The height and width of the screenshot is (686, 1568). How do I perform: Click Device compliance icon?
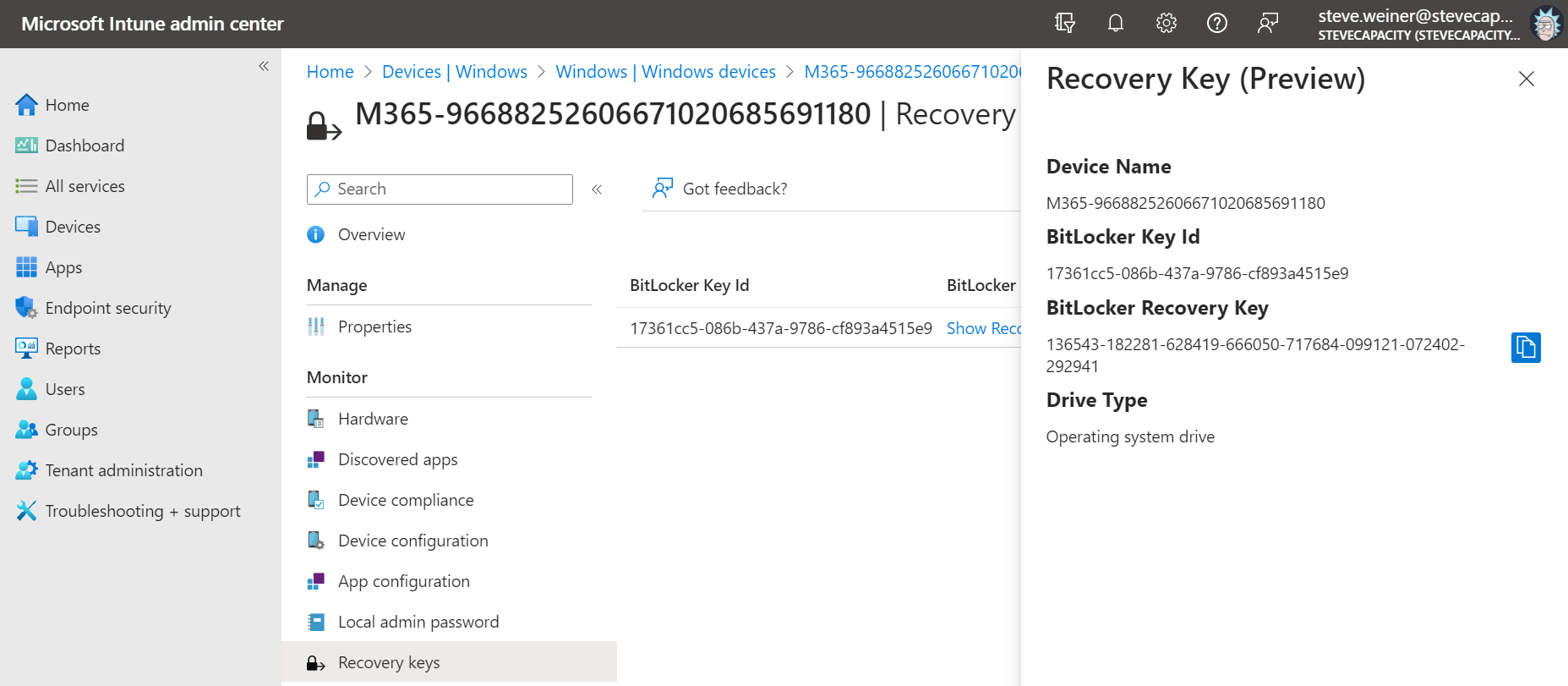click(x=316, y=500)
